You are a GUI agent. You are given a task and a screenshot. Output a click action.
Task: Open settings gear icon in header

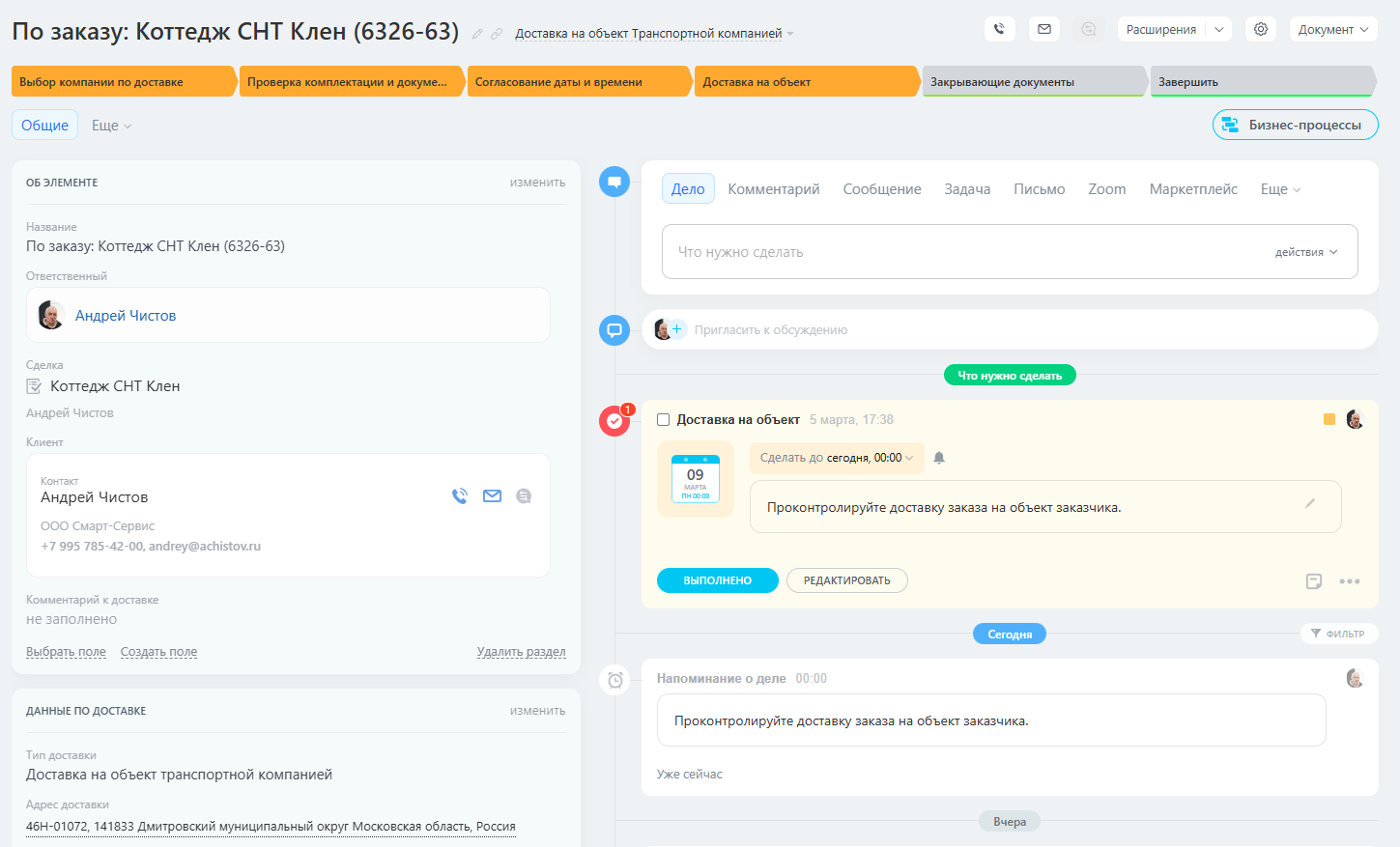(x=1261, y=29)
